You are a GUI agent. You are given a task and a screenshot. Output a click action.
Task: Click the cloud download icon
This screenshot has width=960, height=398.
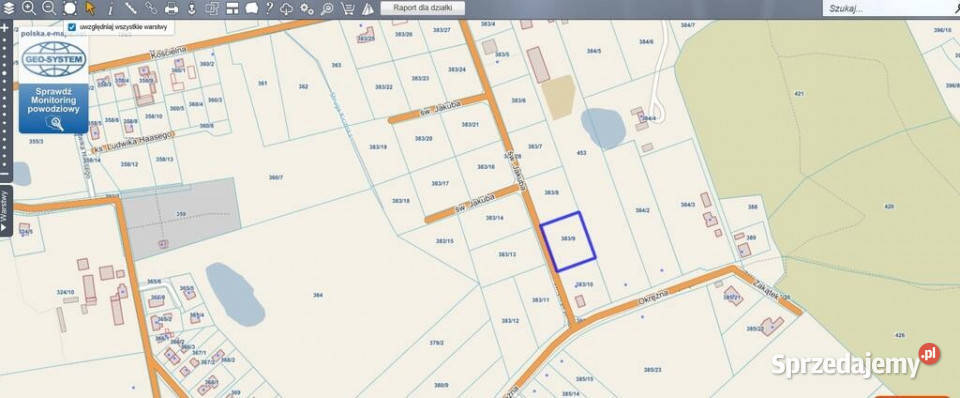[x=287, y=9]
